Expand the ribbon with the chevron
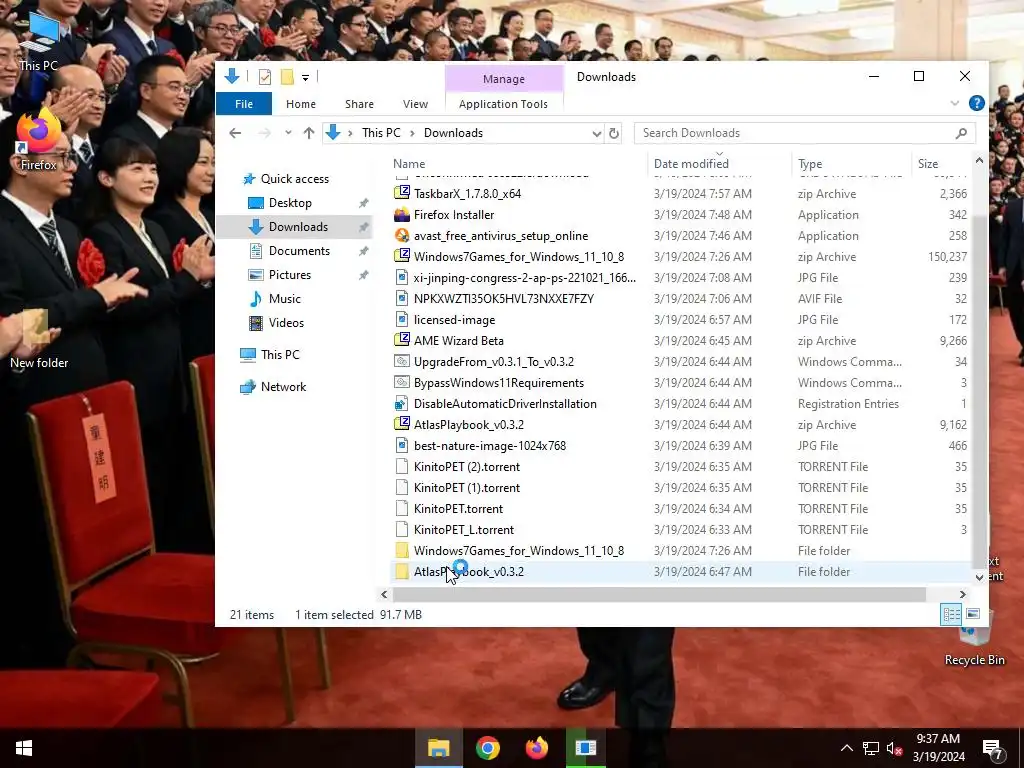This screenshot has width=1024, height=768. tap(955, 103)
